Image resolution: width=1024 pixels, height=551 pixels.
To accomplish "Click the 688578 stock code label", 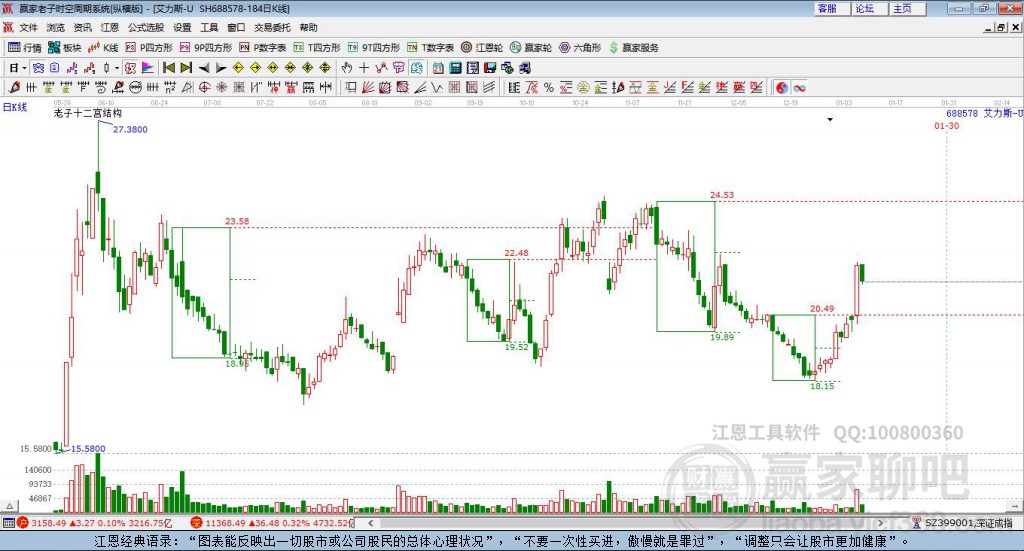I will tap(962, 114).
